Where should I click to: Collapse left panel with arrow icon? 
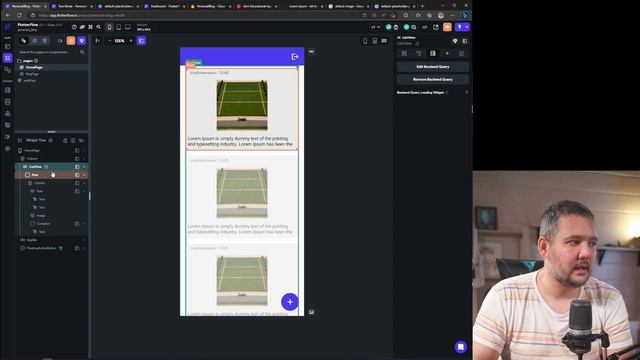(97, 41)
